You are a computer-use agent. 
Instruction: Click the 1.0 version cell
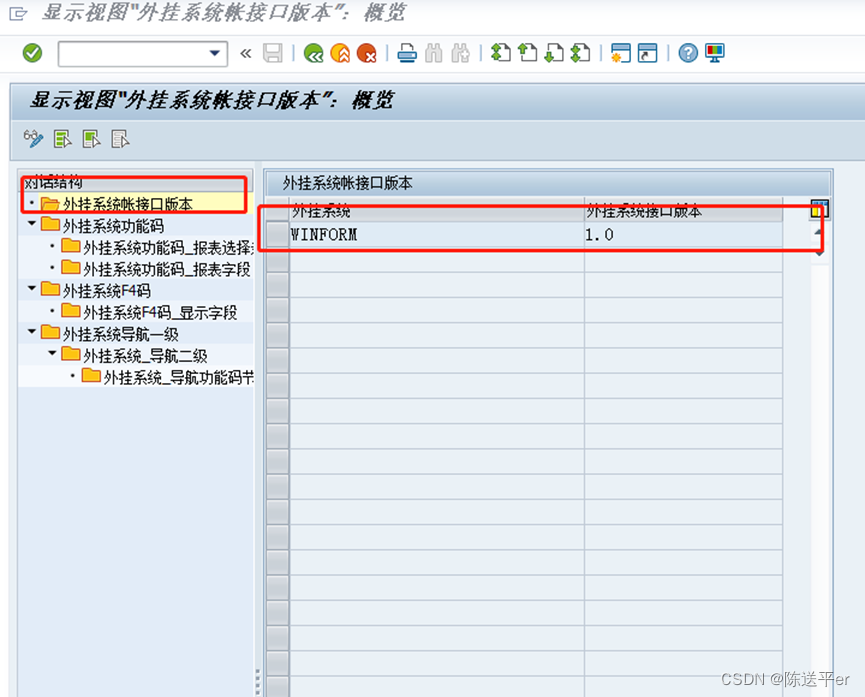click(x=683, y=235)
